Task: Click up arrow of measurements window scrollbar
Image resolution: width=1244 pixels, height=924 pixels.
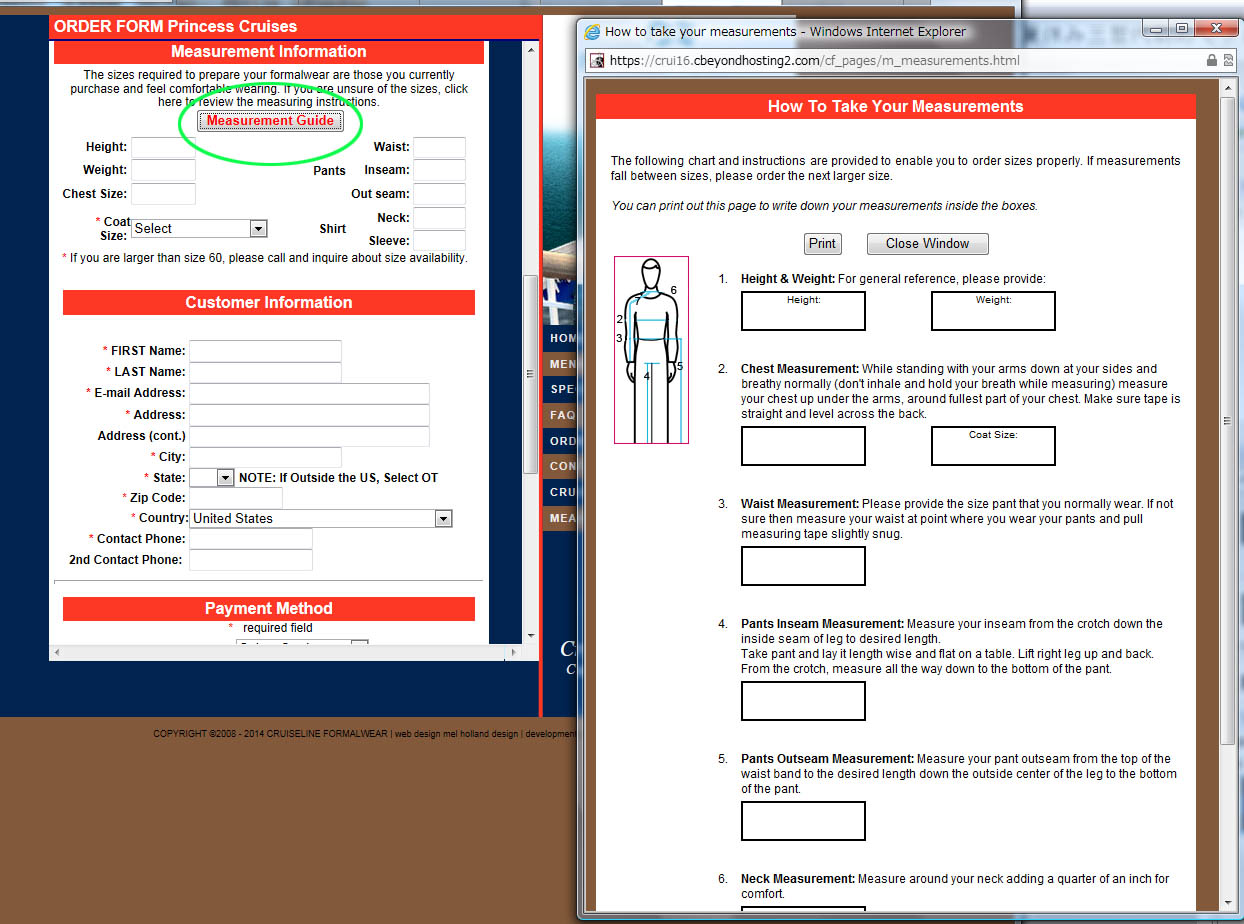Action: [x=1228, y=87]
